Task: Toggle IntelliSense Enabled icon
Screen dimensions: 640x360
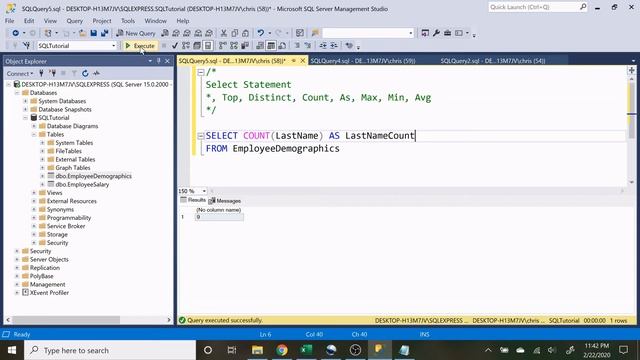Action: pos(208,46)
